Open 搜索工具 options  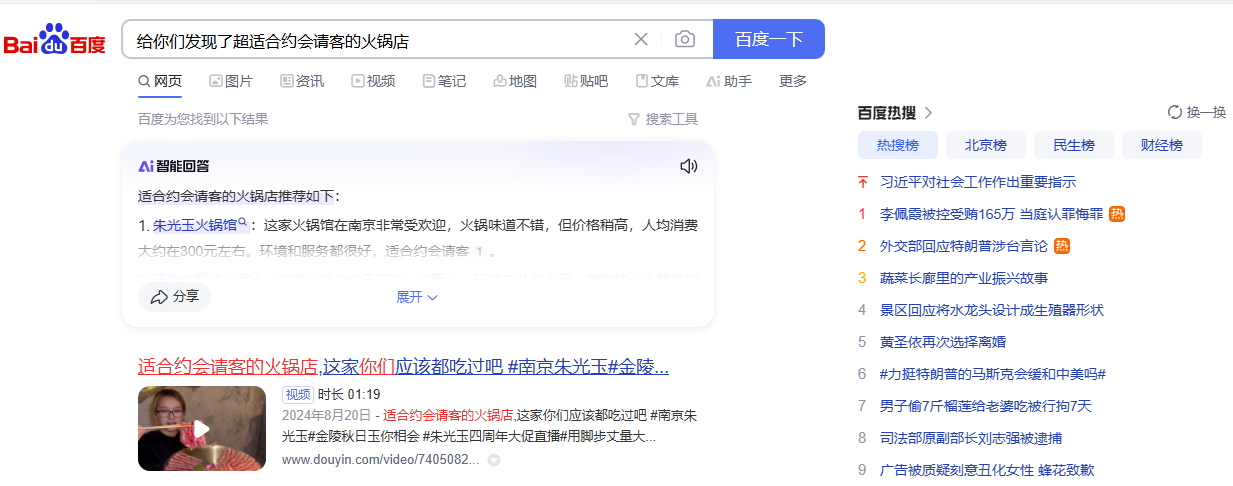pyautogui.click(x=663, y=119)
